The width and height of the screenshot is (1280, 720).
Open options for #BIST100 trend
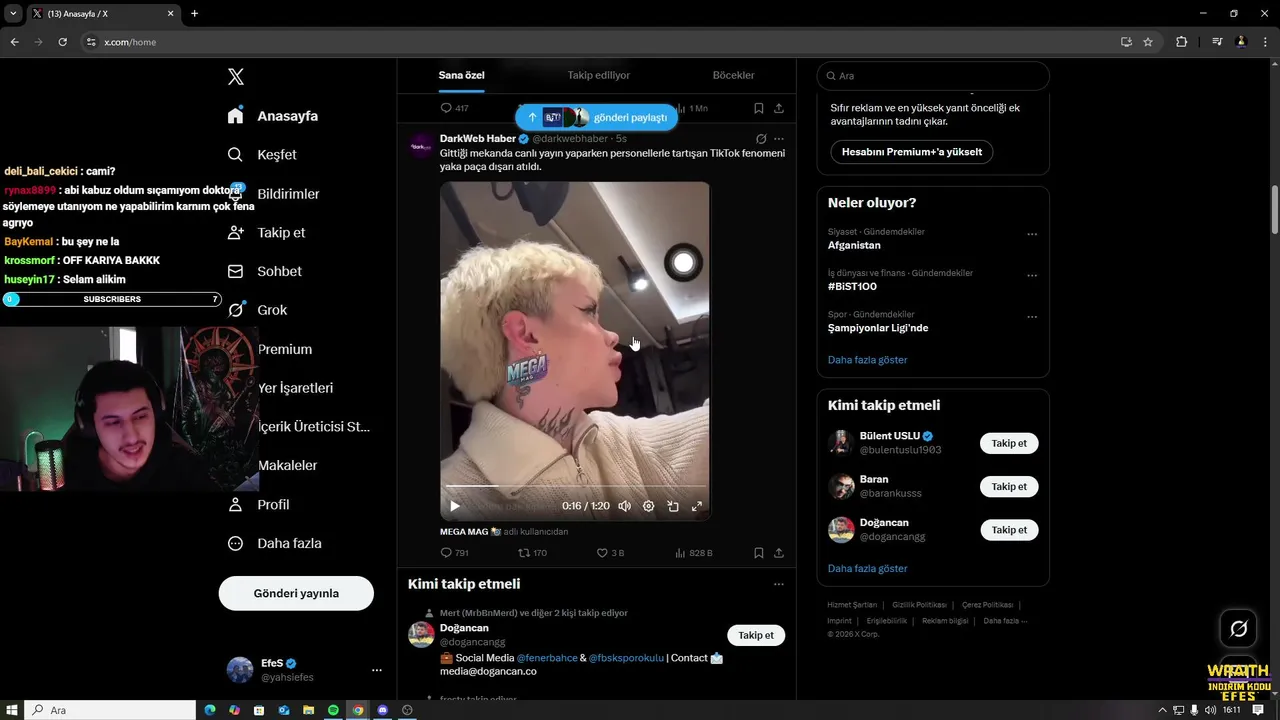(1032, 276)
